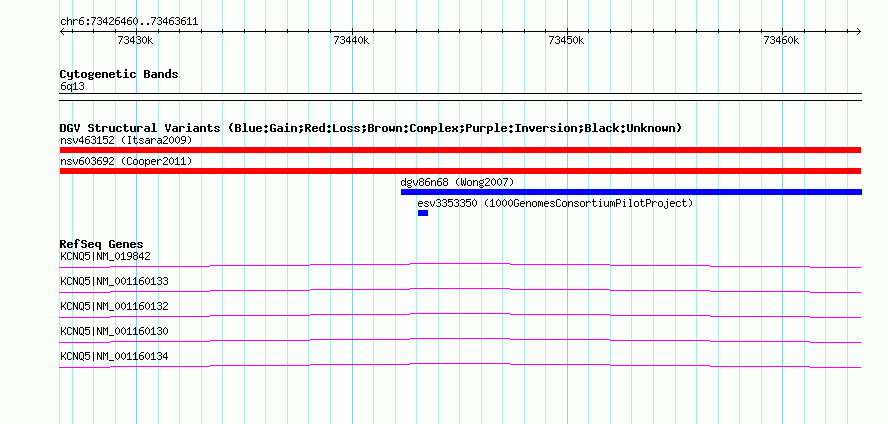Click the 73430k ruler tick label
Screen dimensions: 890x424
point(135,40)
